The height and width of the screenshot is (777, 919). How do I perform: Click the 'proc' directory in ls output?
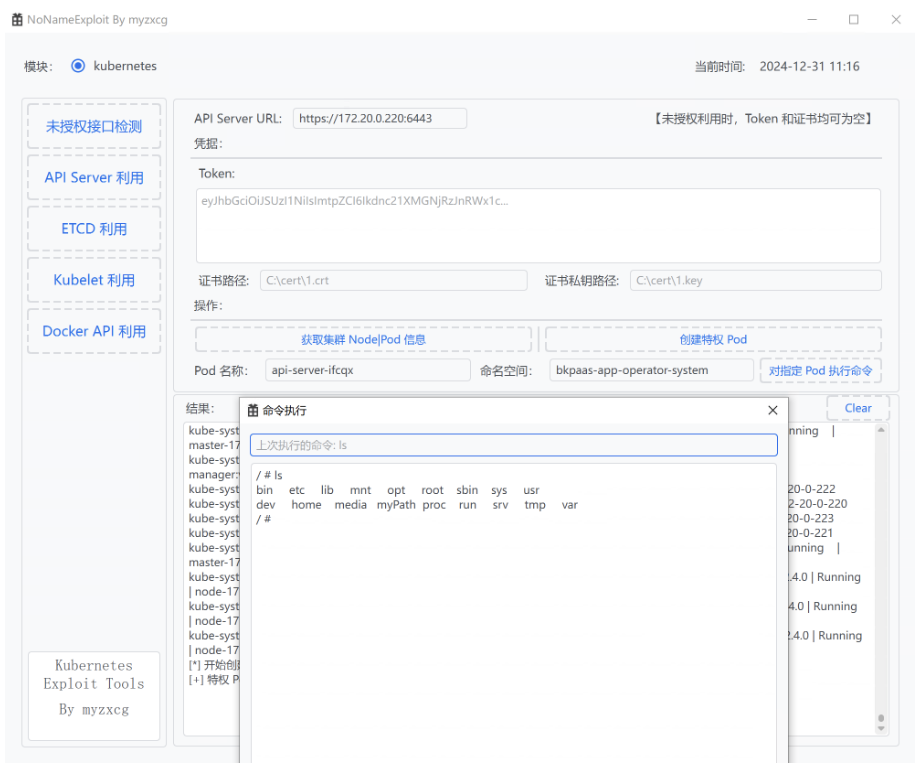tap(434, 505)
